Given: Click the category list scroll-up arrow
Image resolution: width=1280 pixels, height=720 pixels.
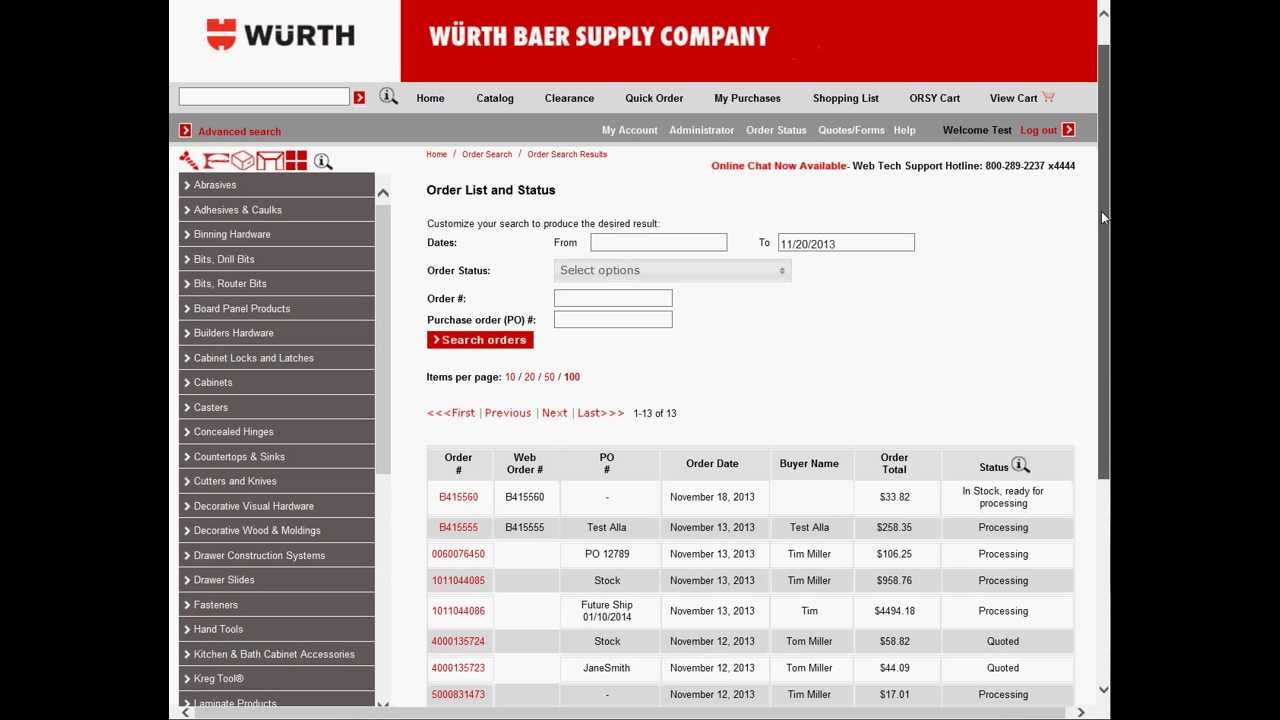Looking at the screenshot, I should point(382,192).
